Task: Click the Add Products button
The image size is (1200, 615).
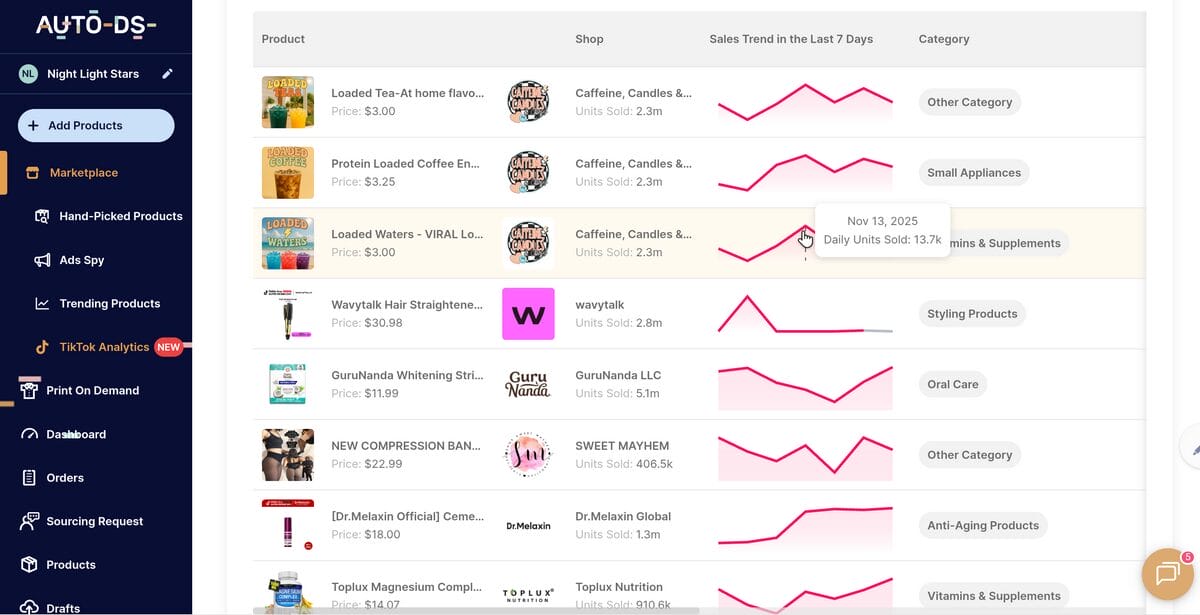Action: [x=95, y=125]
